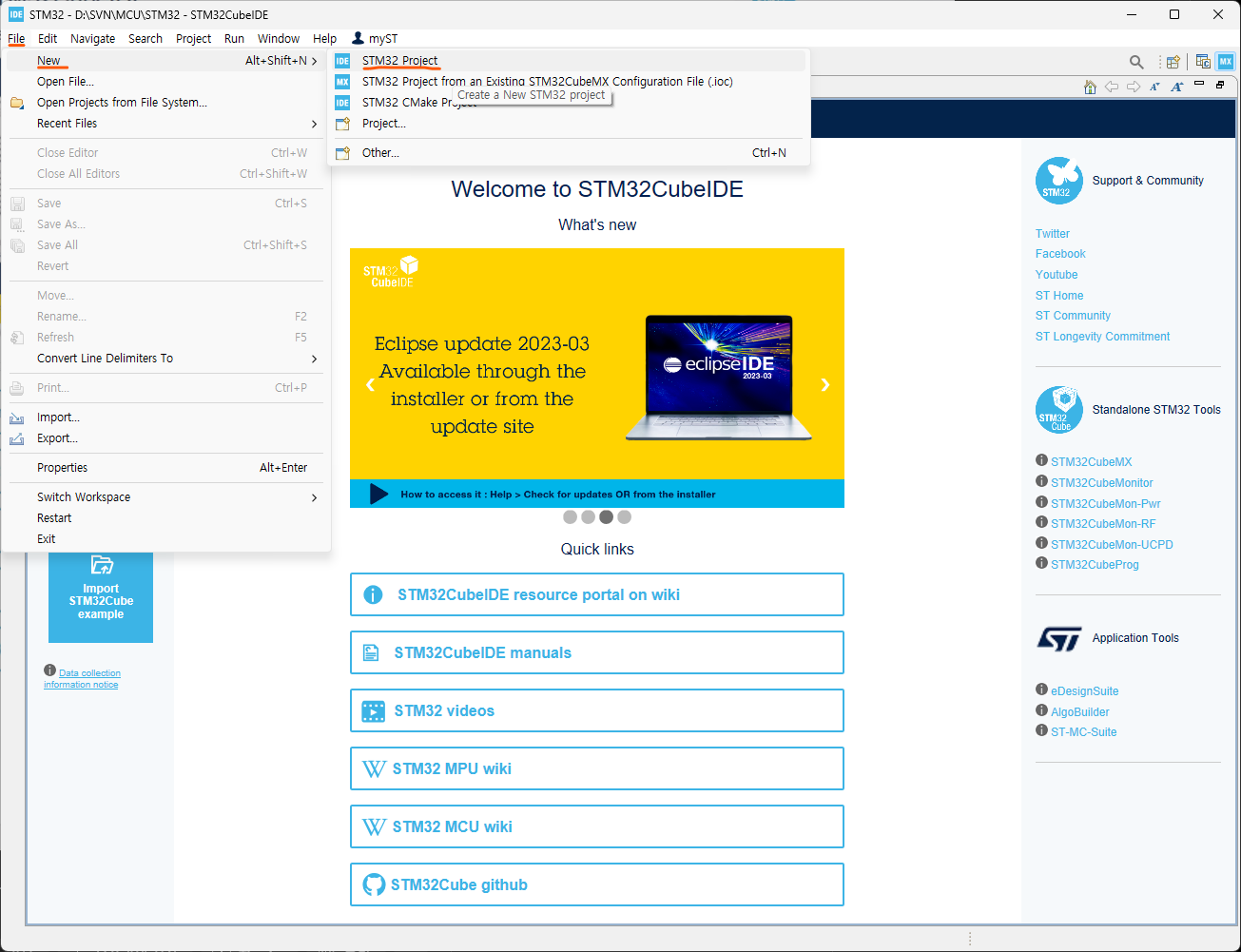Expand the New submenu arrow
1241x952 pixels.
[x=315, y=61]
